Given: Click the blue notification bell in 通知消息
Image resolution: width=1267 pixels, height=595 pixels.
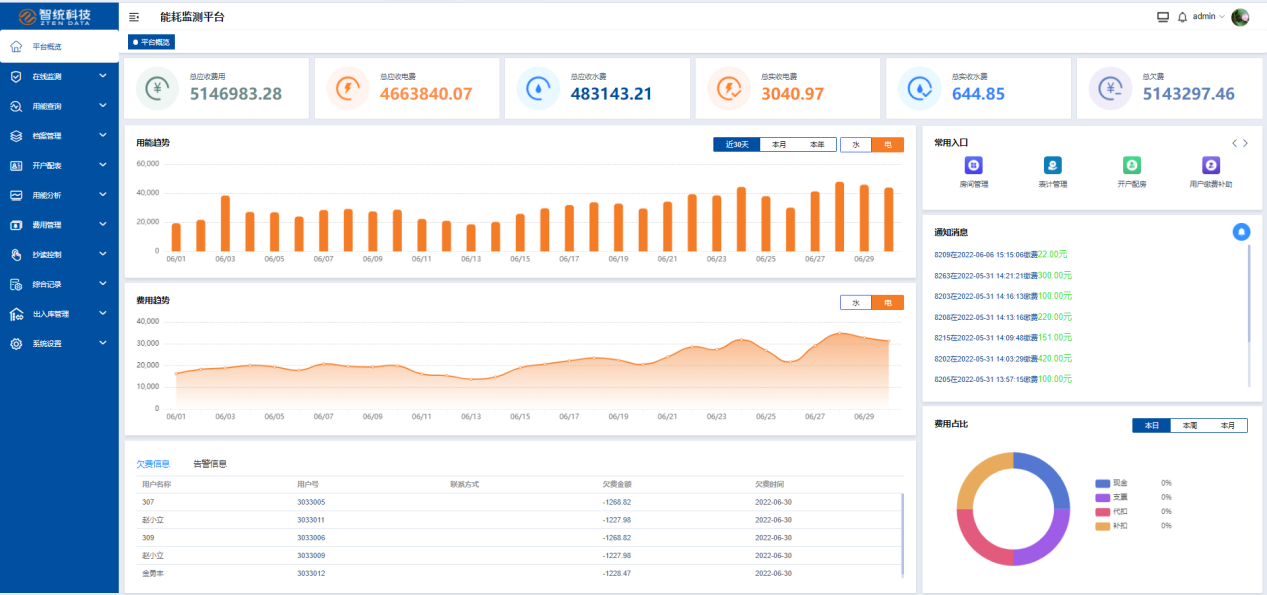Looking at the screenshot, I should [1241, 232].
